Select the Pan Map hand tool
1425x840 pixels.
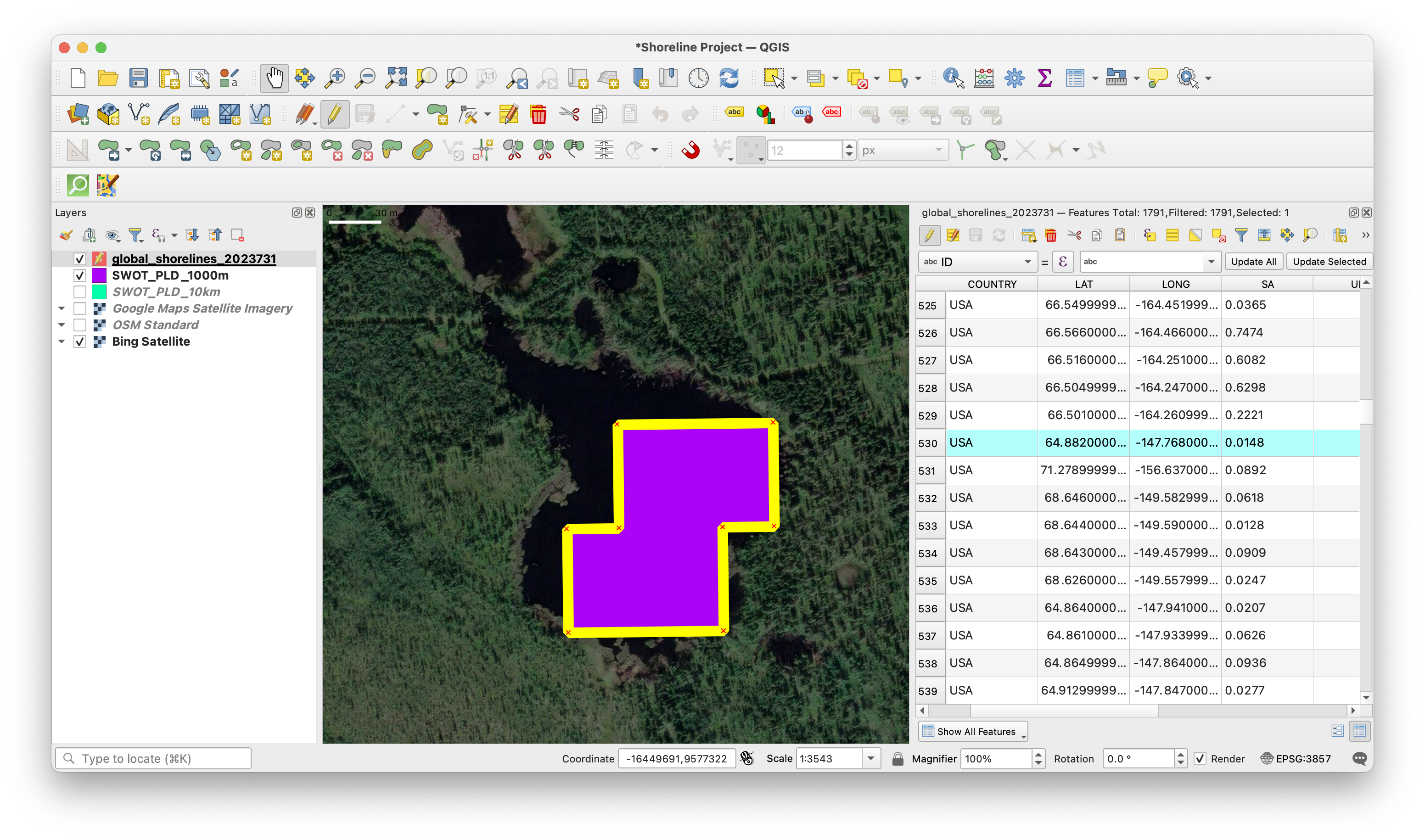275,78
